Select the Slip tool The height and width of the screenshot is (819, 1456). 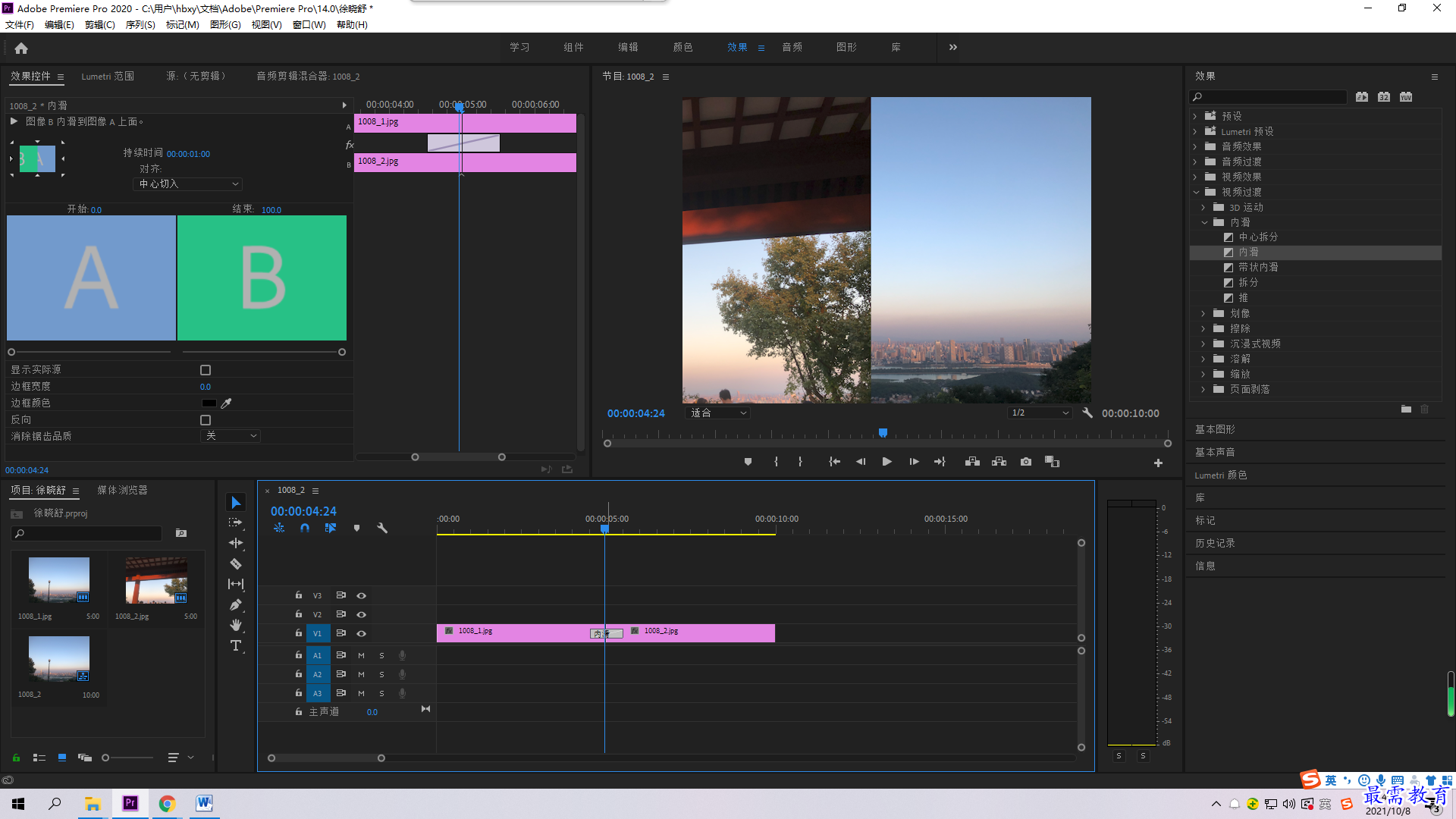[236, 584]
